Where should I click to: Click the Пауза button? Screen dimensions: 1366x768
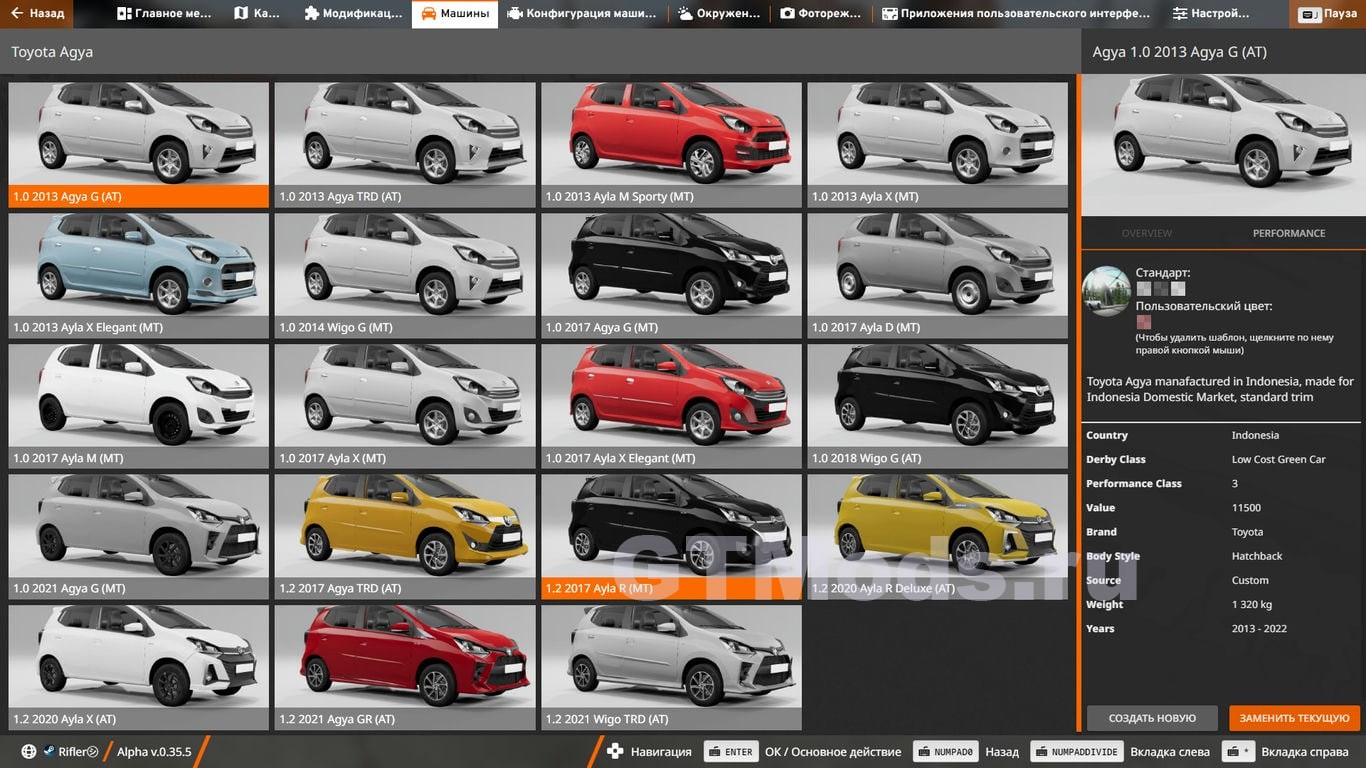click(x=1328, y=14)
